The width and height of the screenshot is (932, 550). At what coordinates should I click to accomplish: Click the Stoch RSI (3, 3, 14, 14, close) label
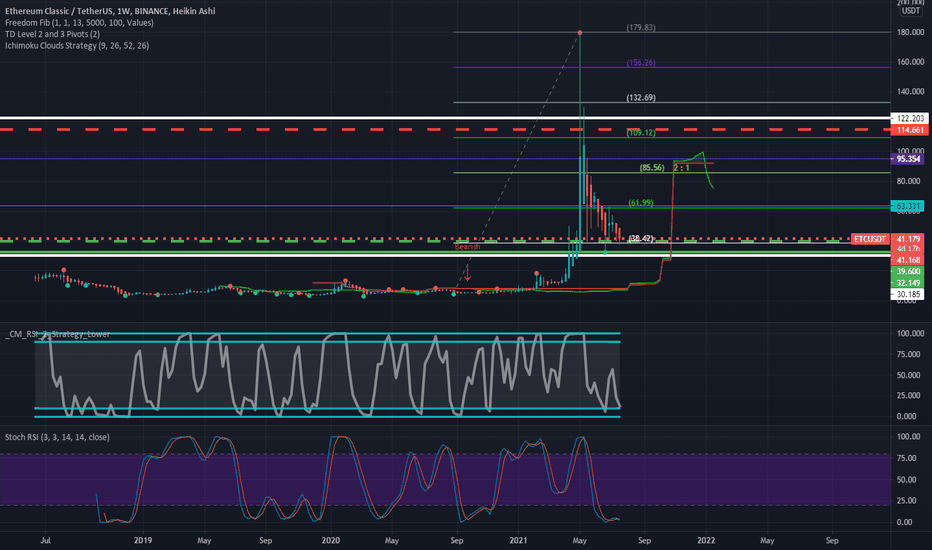pyautogui.click(x=57, y=437)
